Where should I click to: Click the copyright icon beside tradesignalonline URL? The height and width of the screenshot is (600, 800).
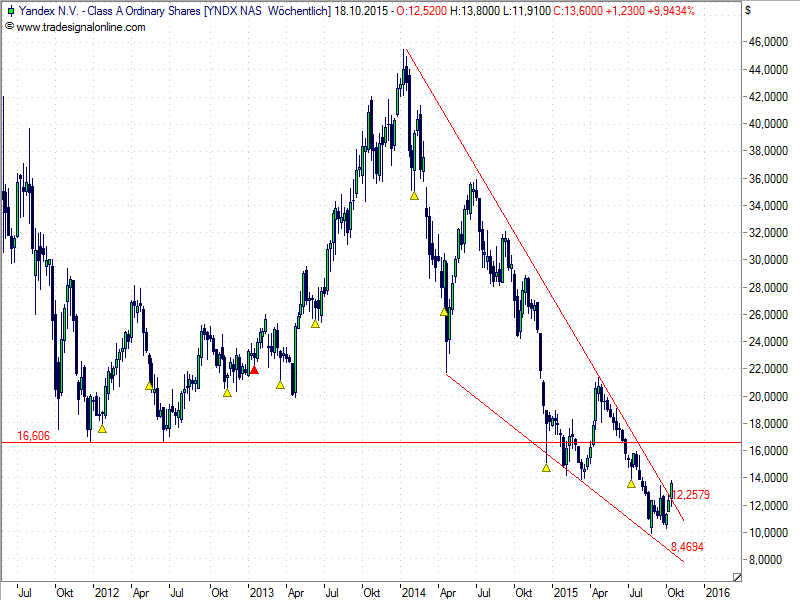9,27
